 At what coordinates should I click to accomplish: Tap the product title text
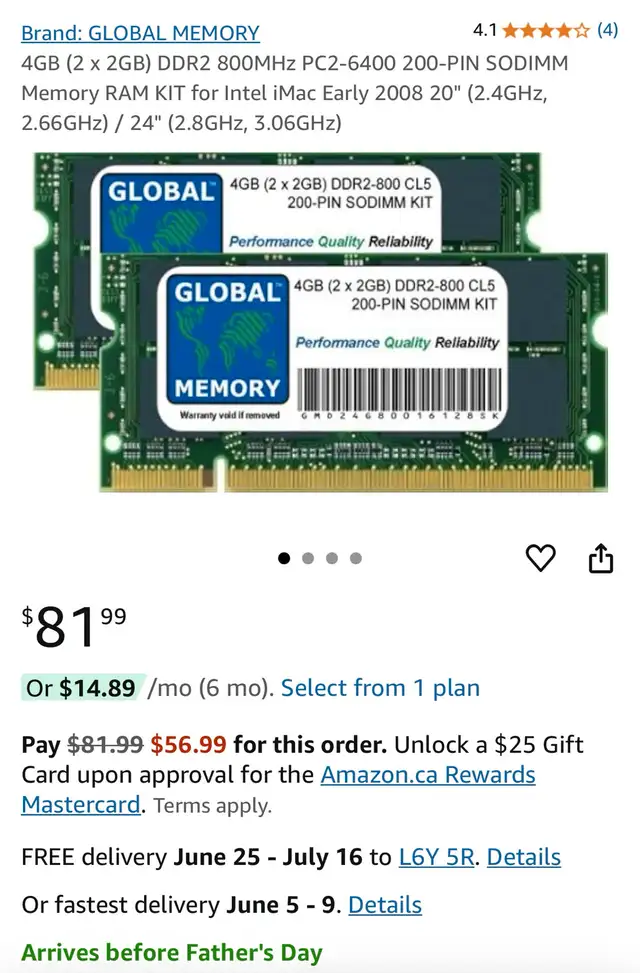[x=295, y=93]
